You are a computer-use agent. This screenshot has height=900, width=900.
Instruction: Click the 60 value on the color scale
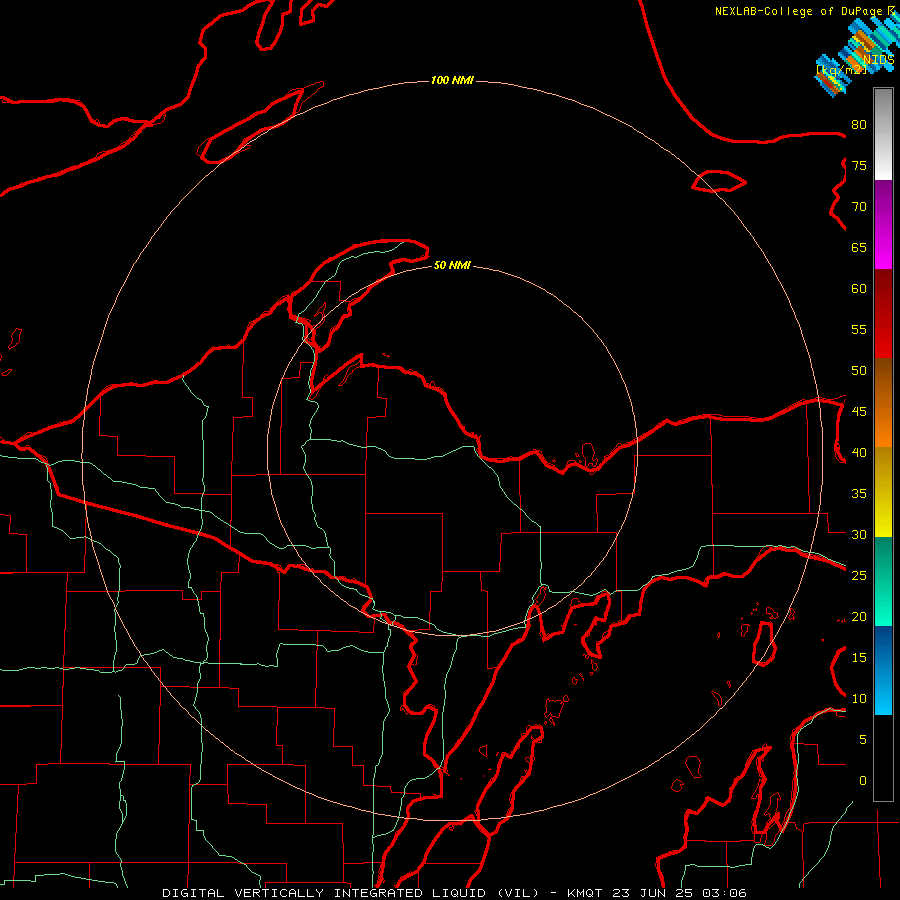(x=859, y=289)
